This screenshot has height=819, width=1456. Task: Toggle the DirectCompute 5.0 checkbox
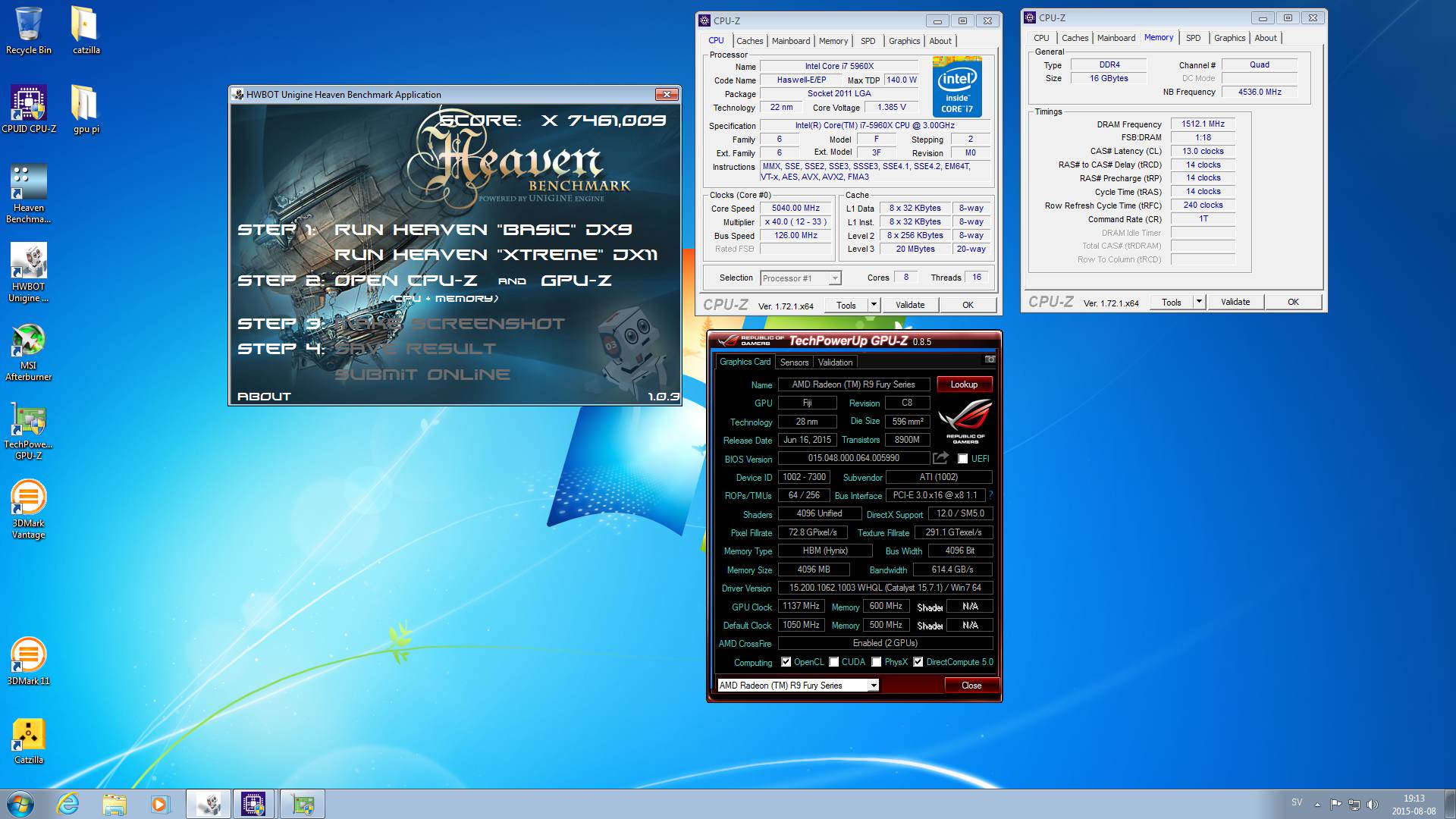918,662
